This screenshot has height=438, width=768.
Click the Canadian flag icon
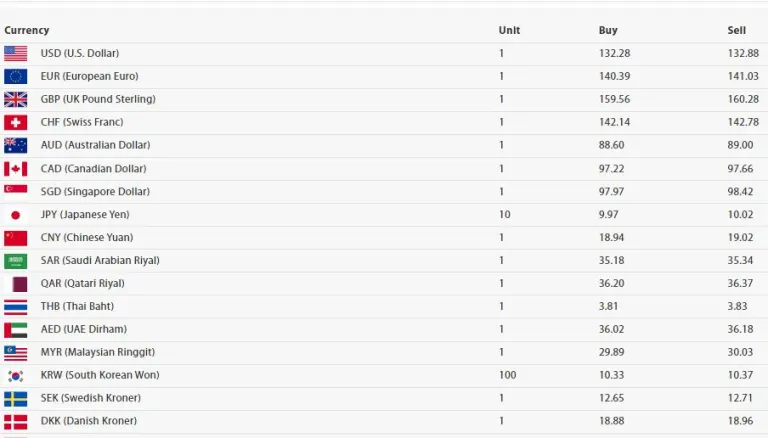16,168
